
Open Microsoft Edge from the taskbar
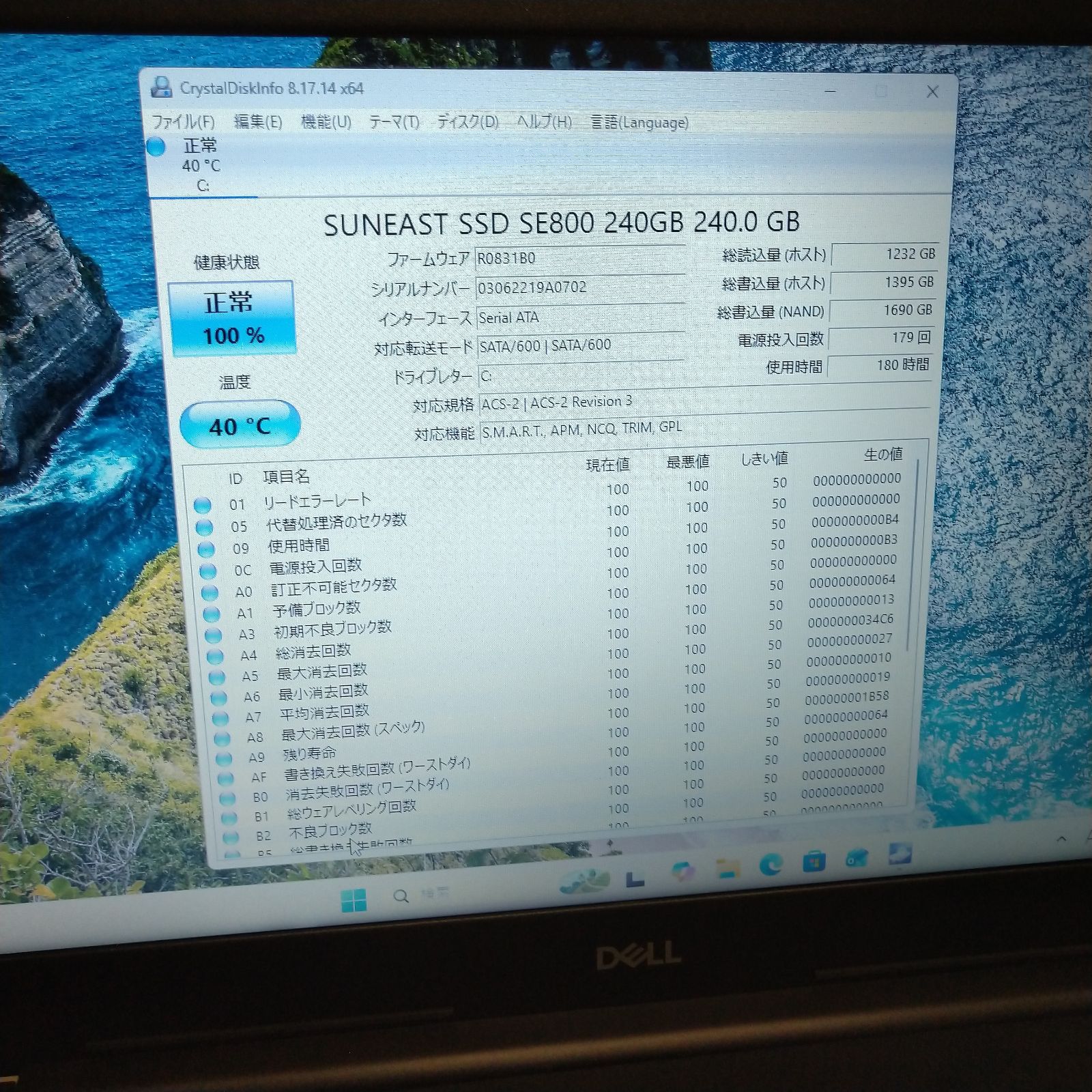tap(771, 865)
